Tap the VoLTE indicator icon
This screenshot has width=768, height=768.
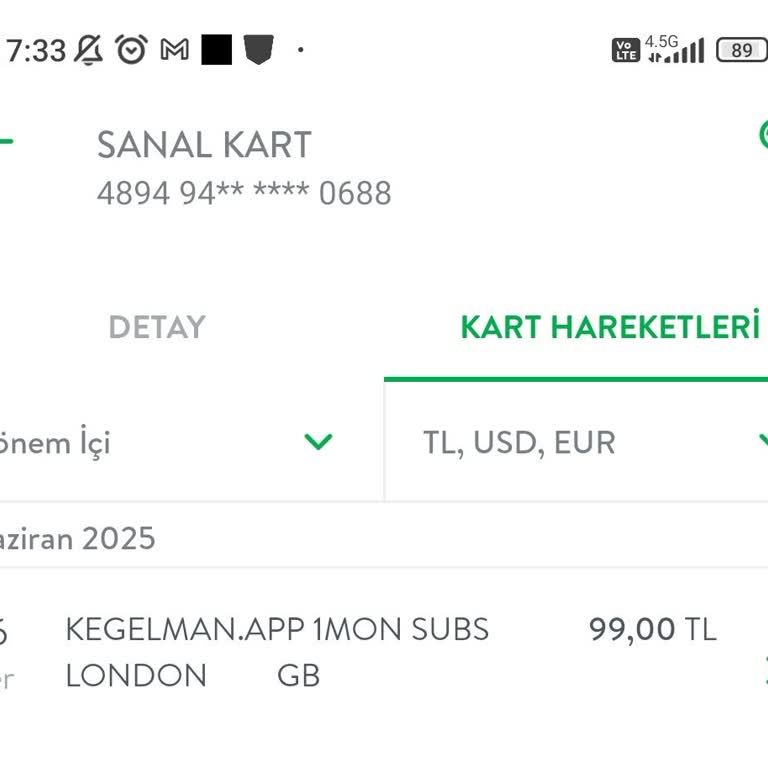point(626,50)
